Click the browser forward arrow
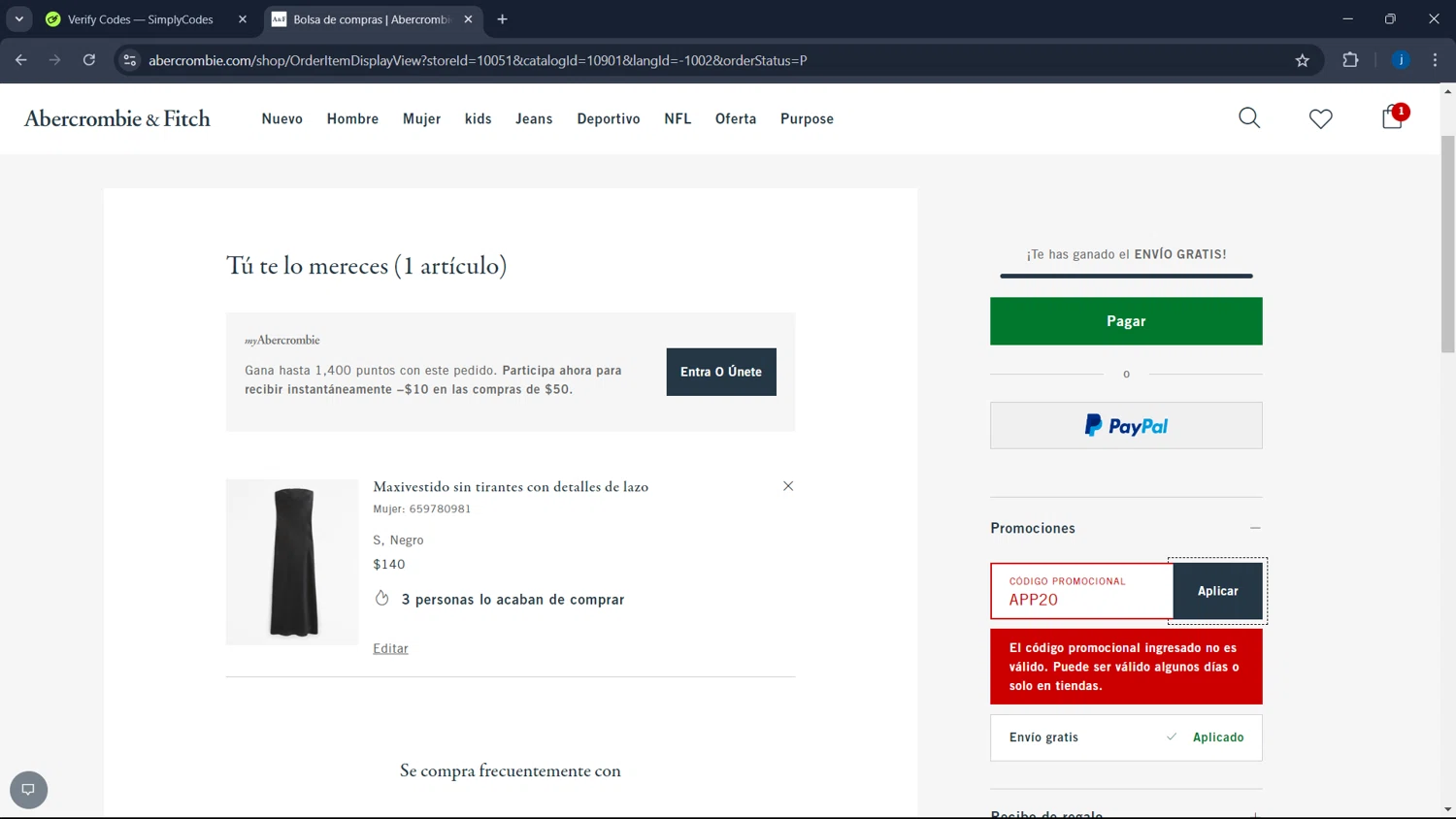Screen dimensions: 1456x819 click(x=55, y=60)
